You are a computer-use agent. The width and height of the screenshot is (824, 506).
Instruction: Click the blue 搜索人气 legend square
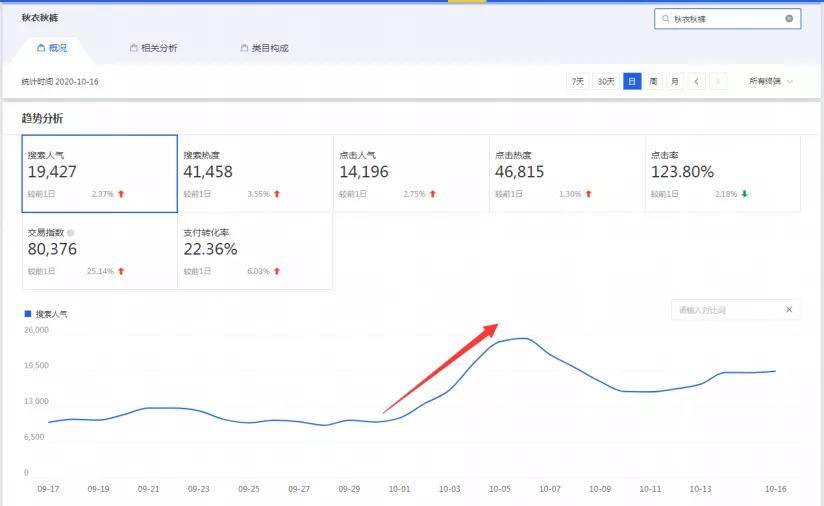pyautogui.click(x=27, y=314)
